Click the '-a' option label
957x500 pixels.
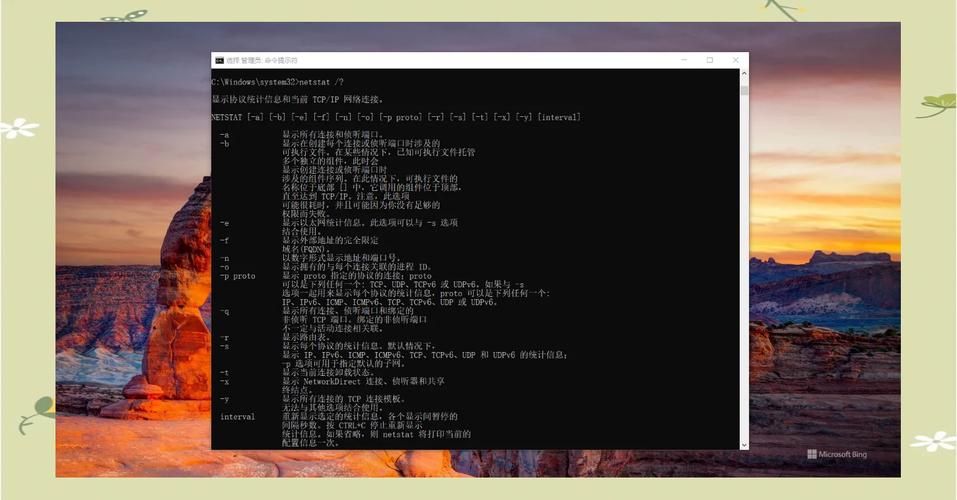click(225, 134)
